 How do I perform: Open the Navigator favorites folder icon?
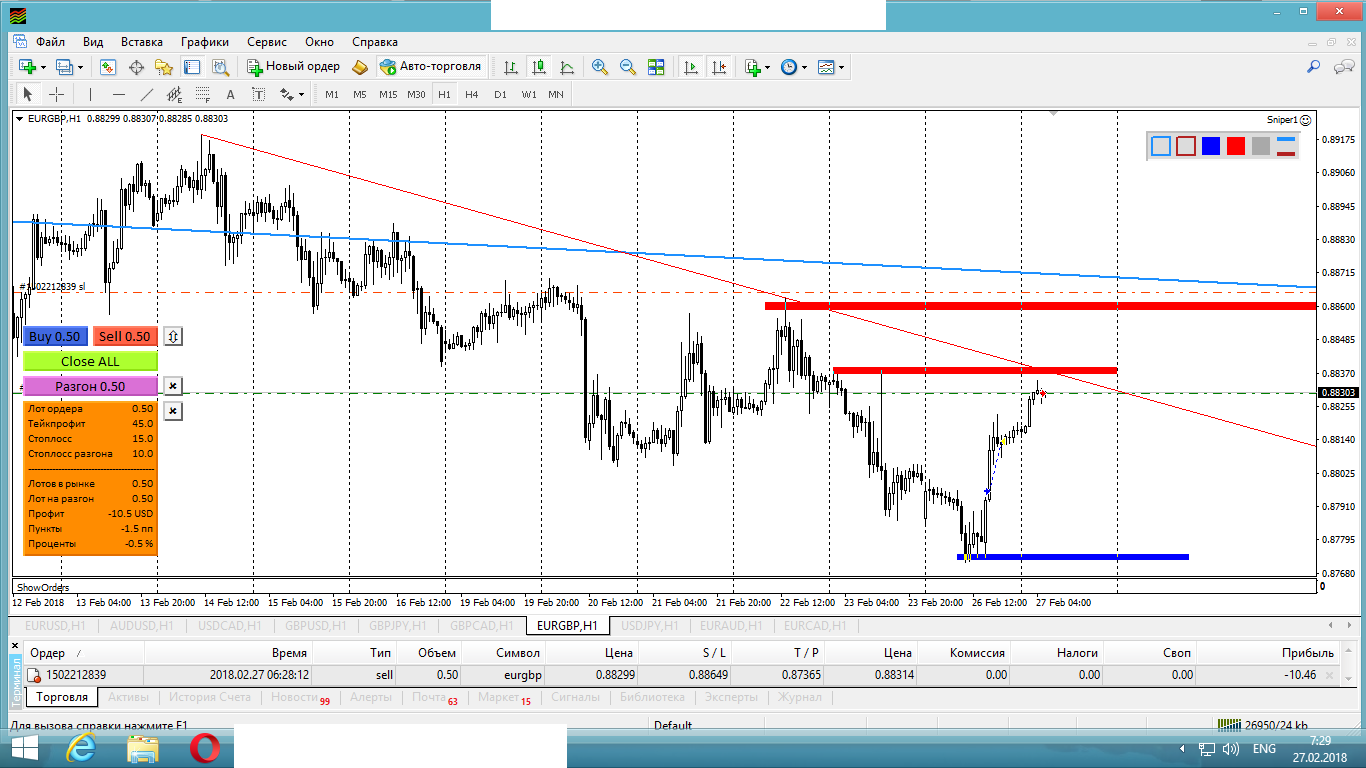pos(164,67)
